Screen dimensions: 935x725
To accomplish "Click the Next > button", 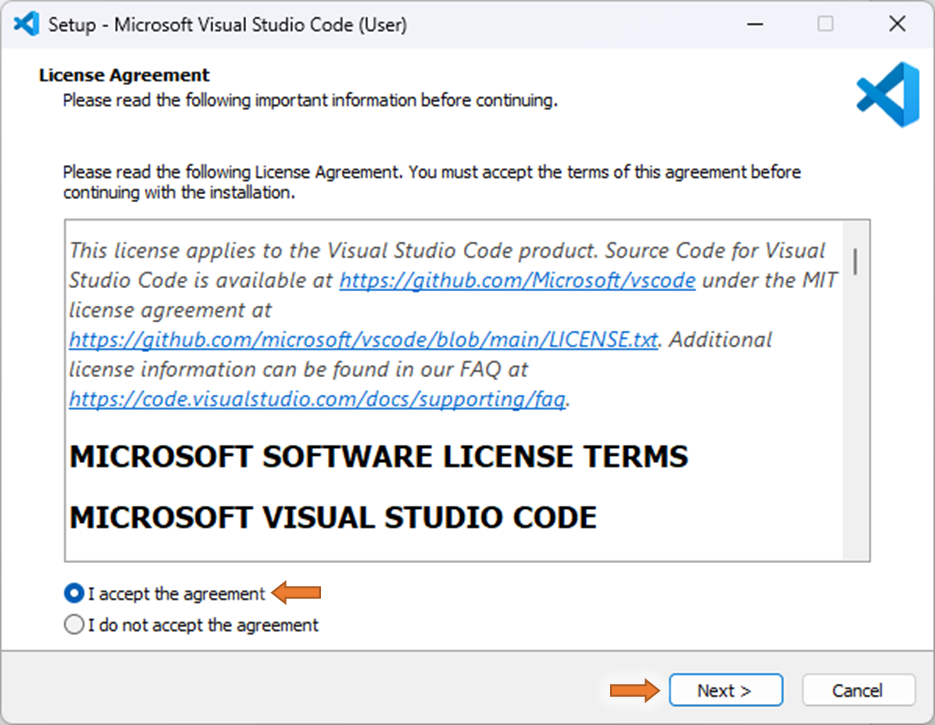I will click(x=726, y=690).
